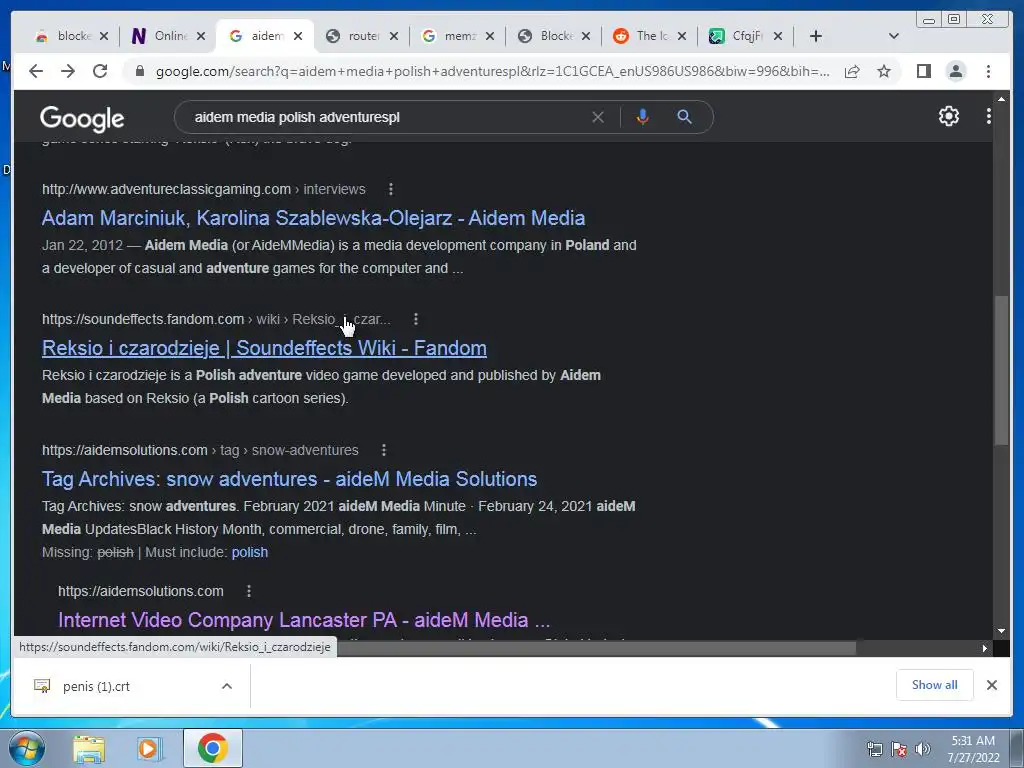This screenshot has width=1024, height=768.
Task: Open options for soundeffects.fandom.com result
Action: pyautogui.click(x=415, y=319)
